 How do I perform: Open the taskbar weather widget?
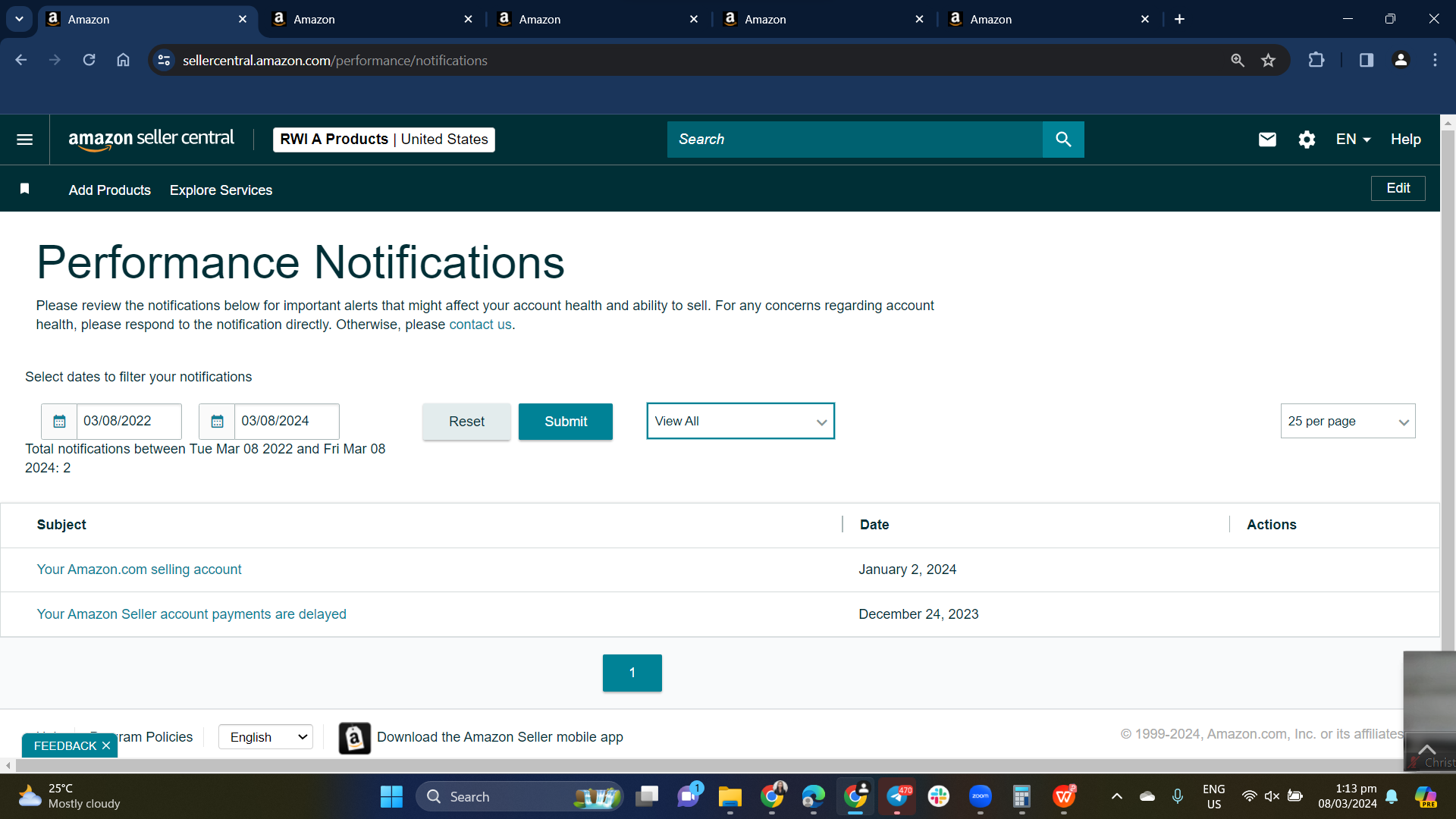pyautogui.click(x=69, y=796)
